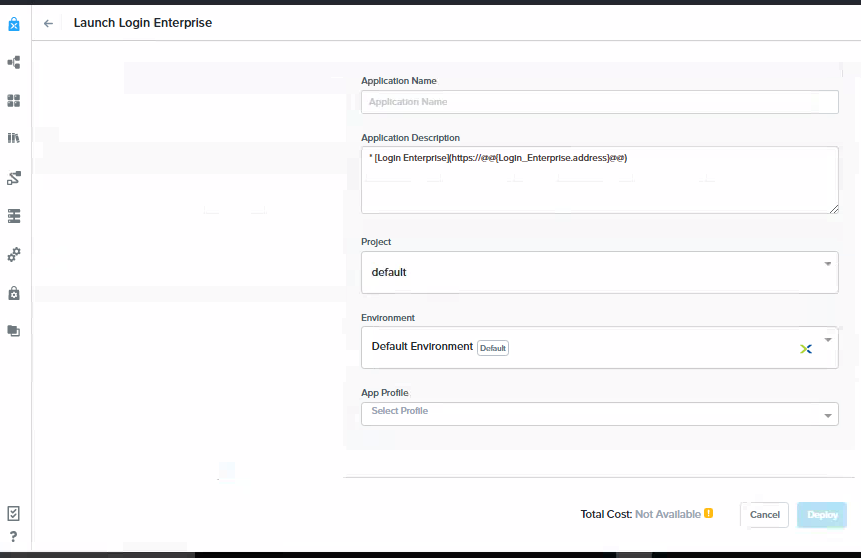Screen dimensions: 861x558
Task: Open the Endpoints server stack icon
Action: point(14,216)
